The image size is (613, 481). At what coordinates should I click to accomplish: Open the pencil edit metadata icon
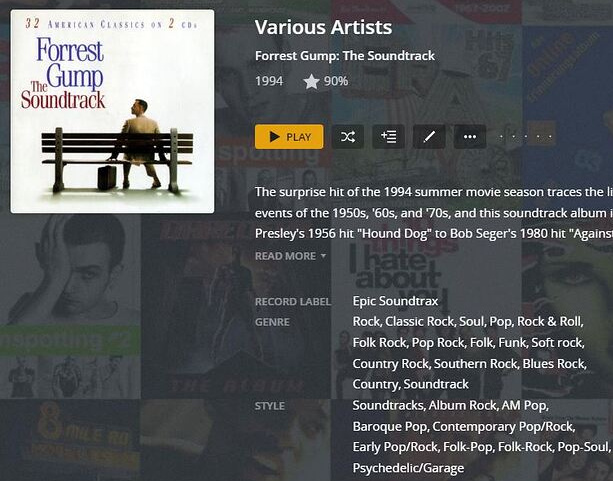click(429, 137)
